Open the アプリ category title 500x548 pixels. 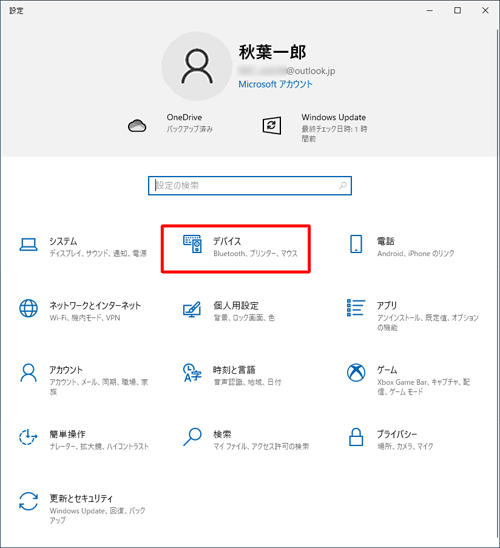(387, 305)
